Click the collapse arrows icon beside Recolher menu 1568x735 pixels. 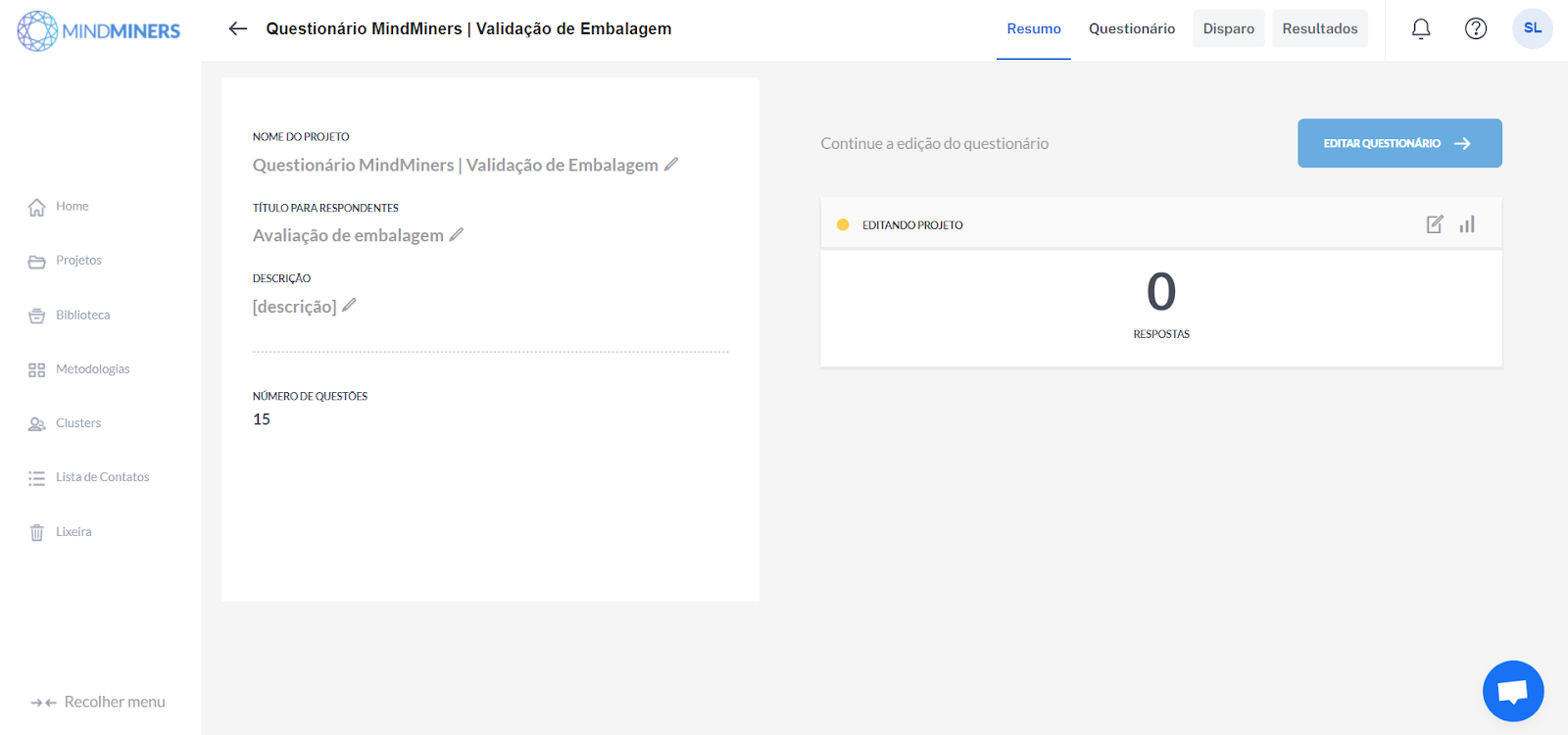43,703
